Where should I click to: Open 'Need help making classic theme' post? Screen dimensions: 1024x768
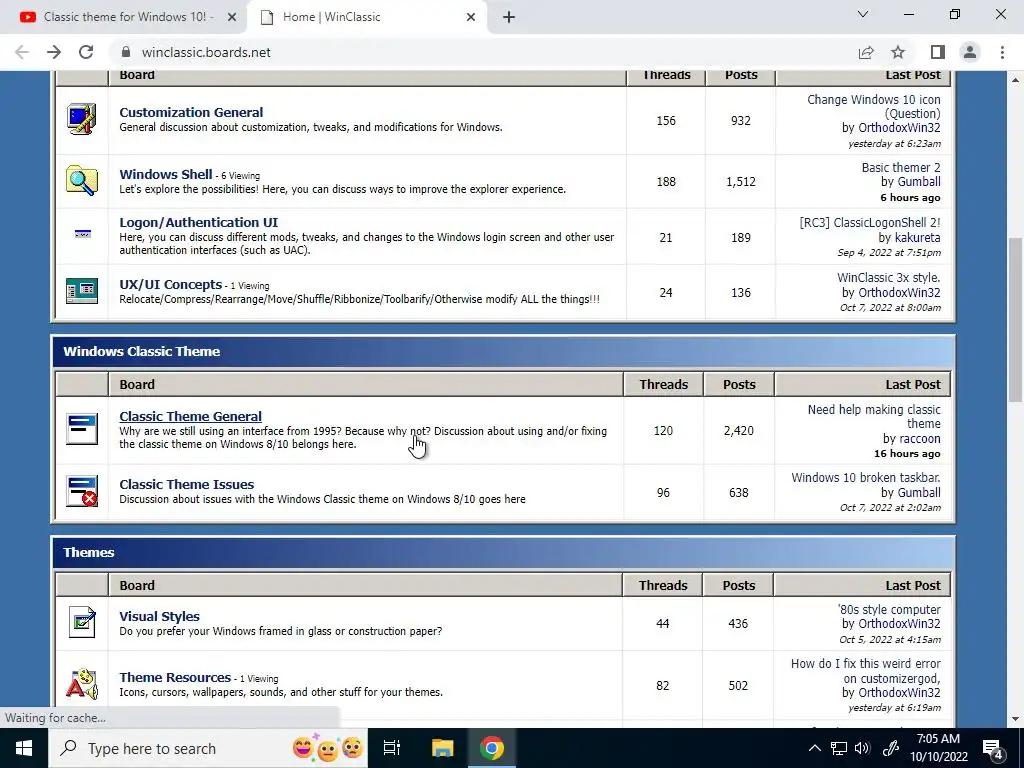pyautogui.click(x=874, y=416)
